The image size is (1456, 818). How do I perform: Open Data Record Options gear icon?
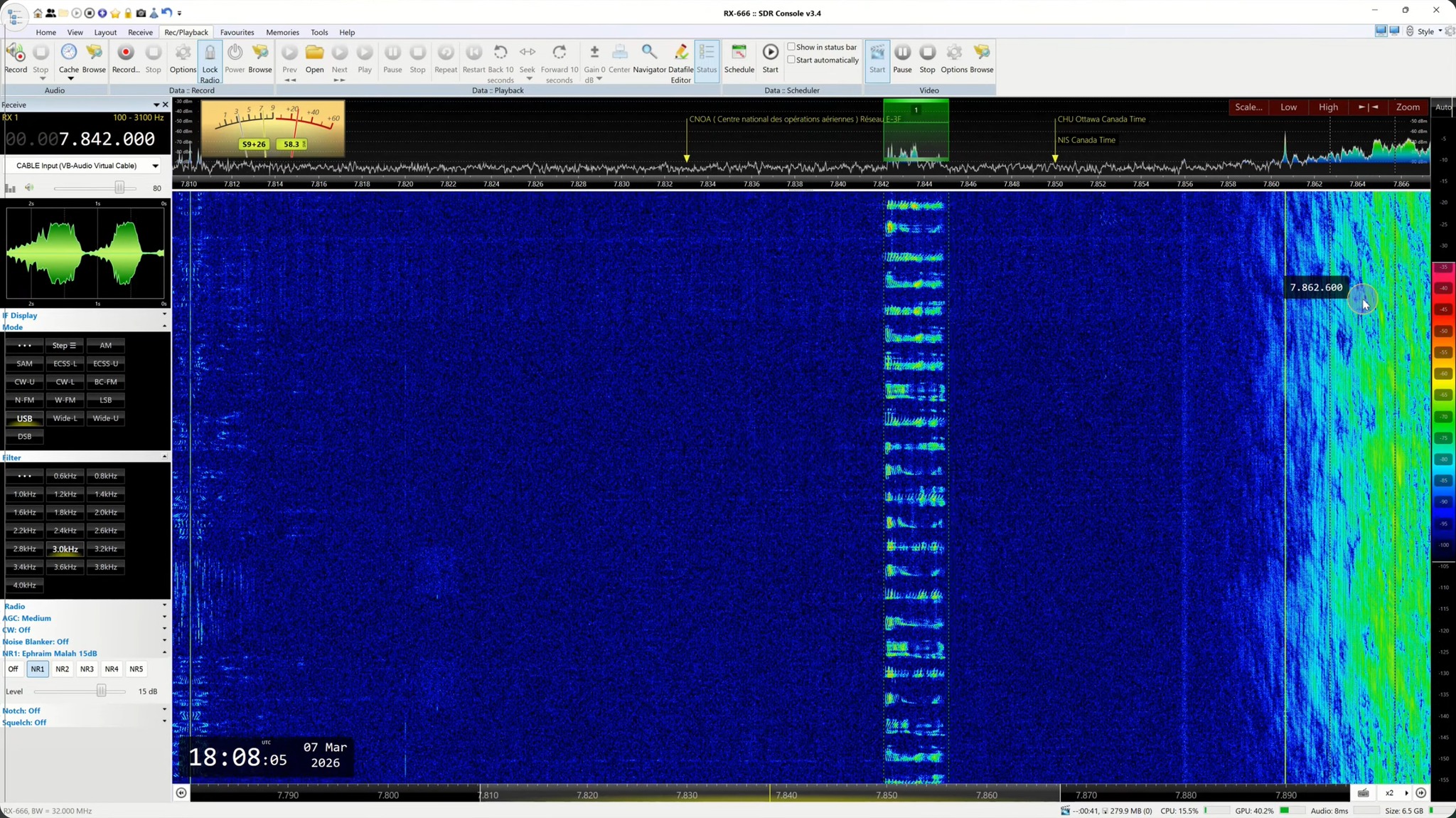(183, 53)
